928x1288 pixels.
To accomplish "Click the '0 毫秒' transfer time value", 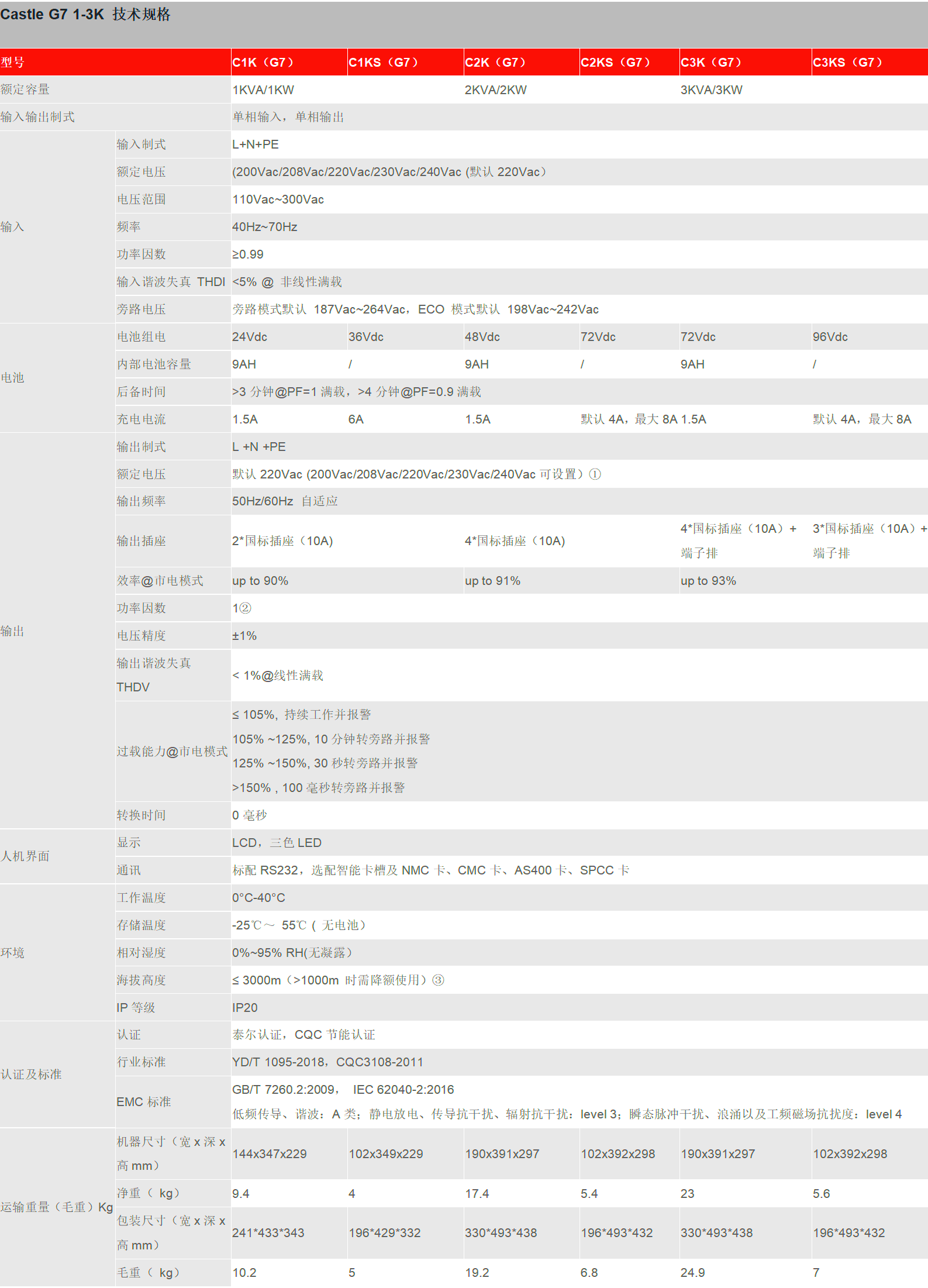I will [250, 815].
